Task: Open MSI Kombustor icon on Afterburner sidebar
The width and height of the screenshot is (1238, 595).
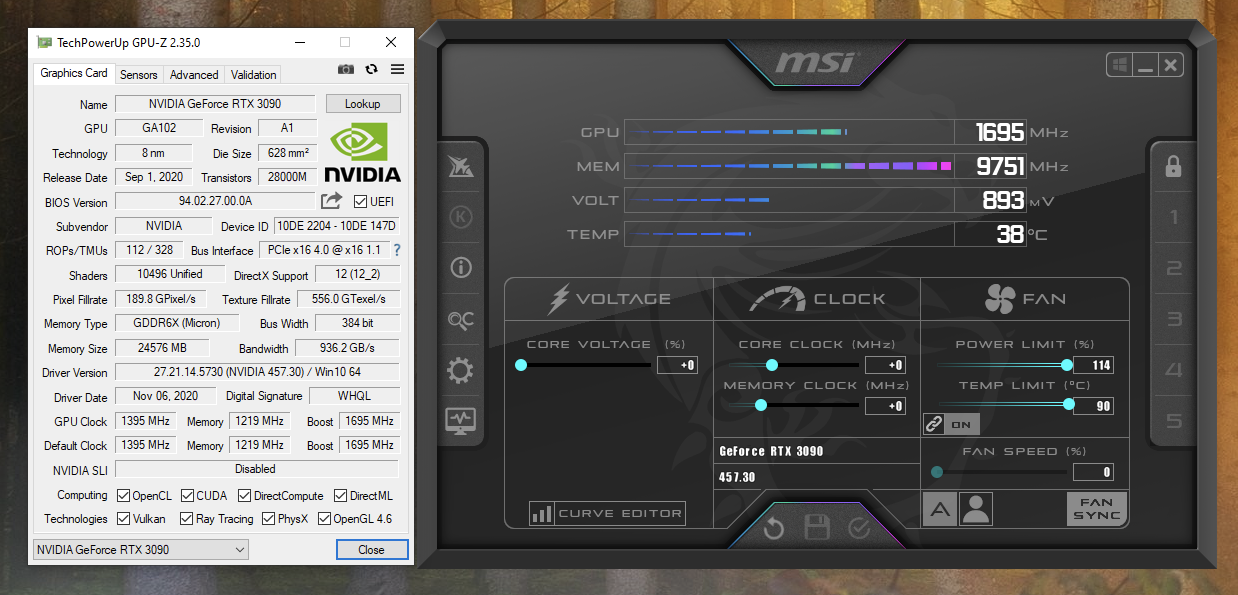Action: tap(461, 167)
